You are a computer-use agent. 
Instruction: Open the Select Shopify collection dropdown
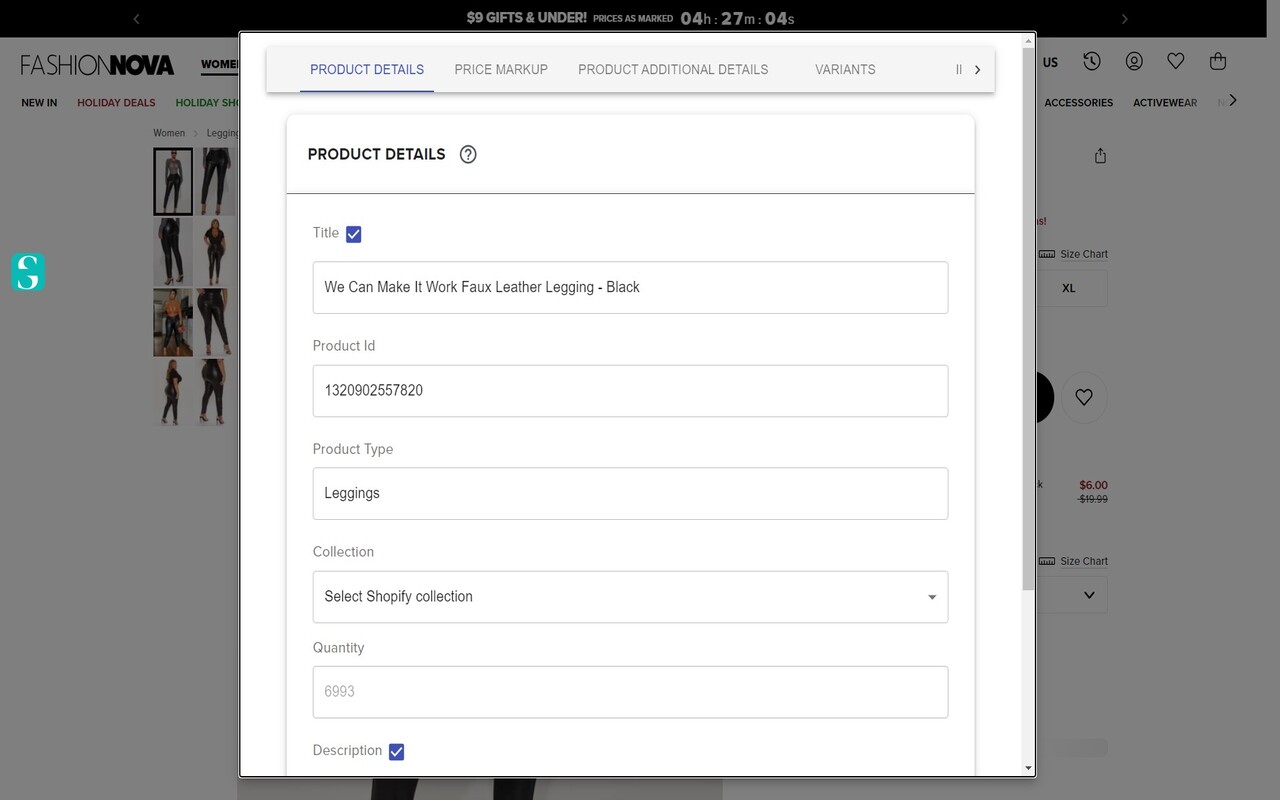[630, 597]
